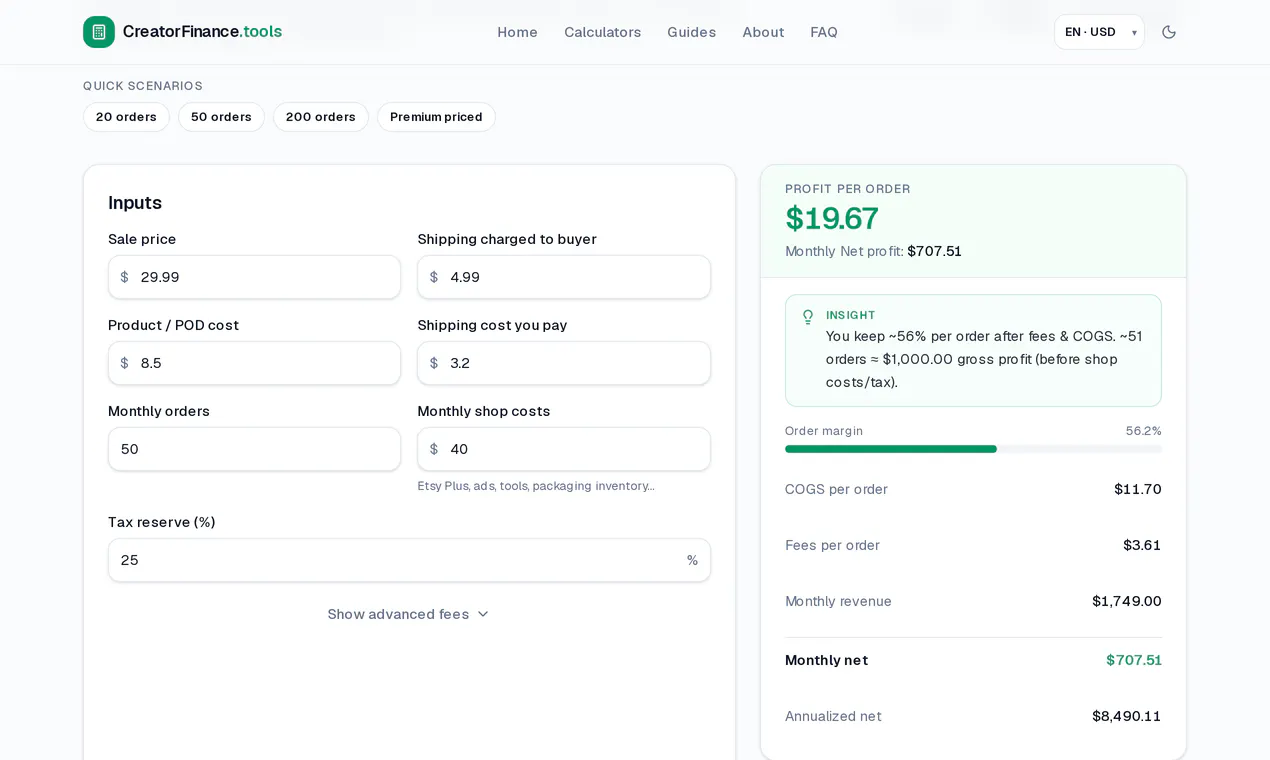
Task: Expand Show advanced fees
Action: click(409, 614)
